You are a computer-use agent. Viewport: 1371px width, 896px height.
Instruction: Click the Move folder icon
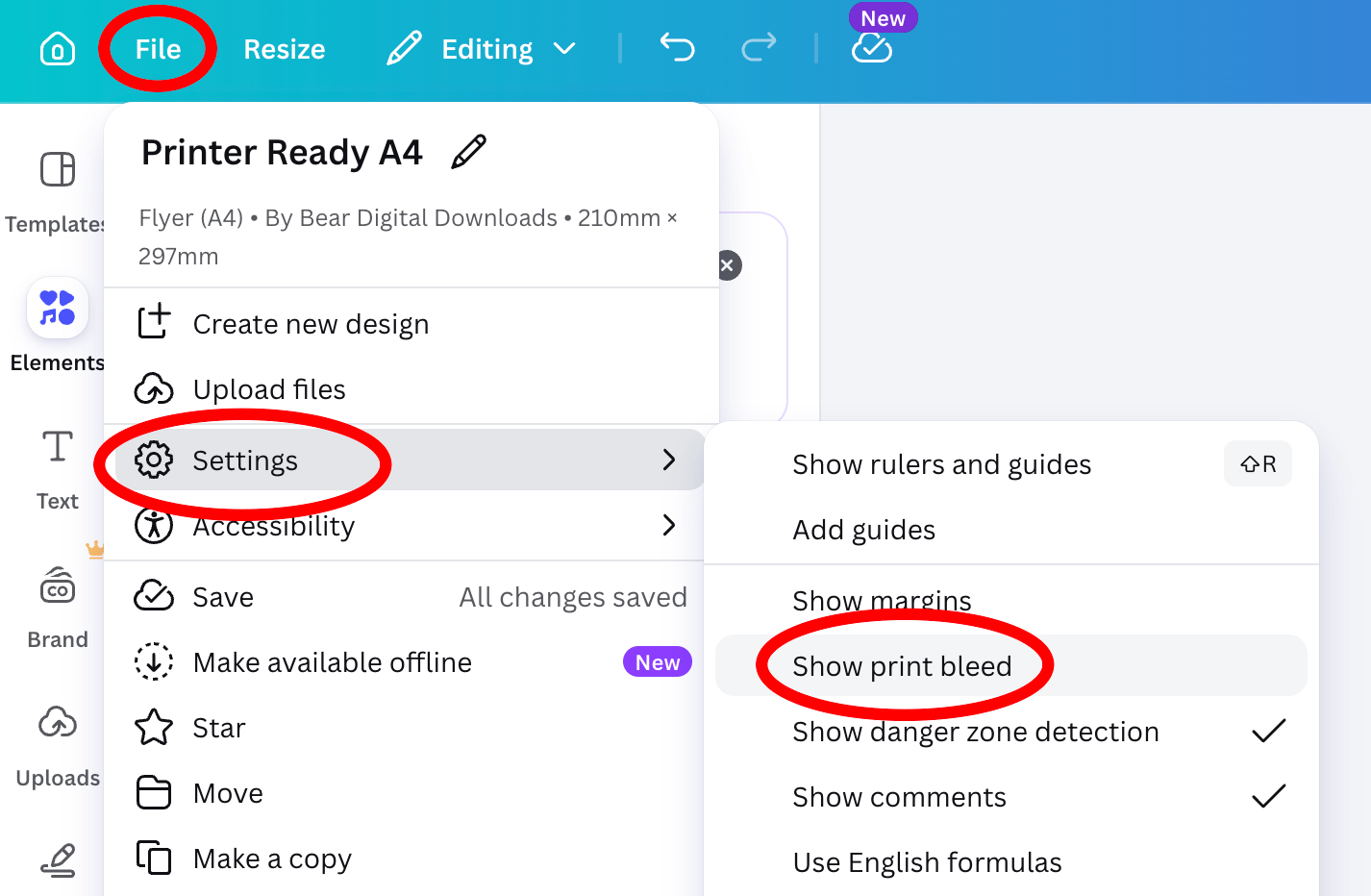point(154,793)
